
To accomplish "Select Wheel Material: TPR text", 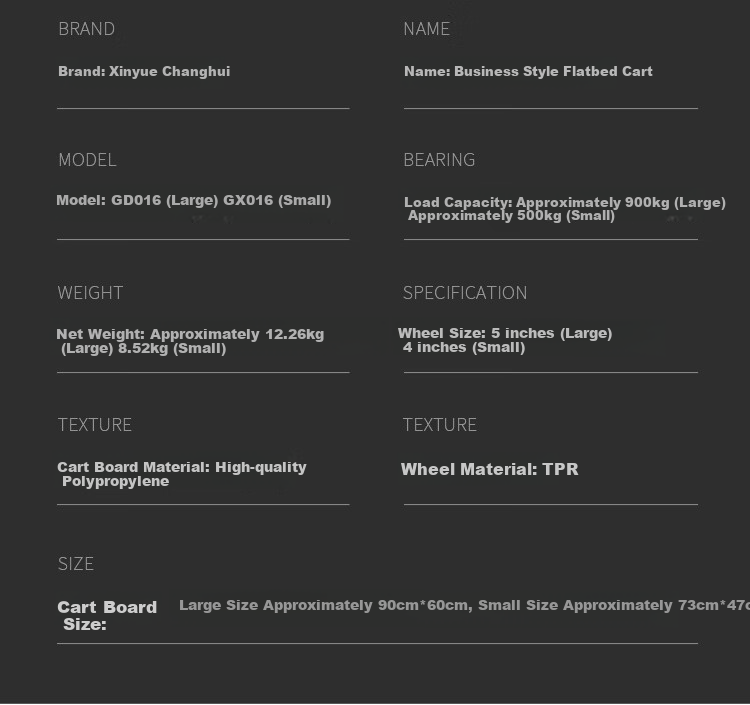I will (x=489, y=469).
